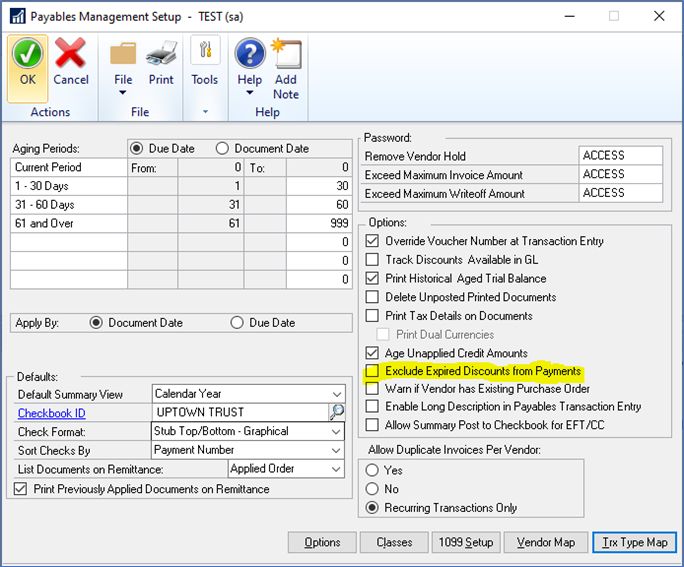Image resolution: width=684 pixels, height=567 pixels.
Task: Click the green OK checkmark icon
Action: click(x=27, y=53)
